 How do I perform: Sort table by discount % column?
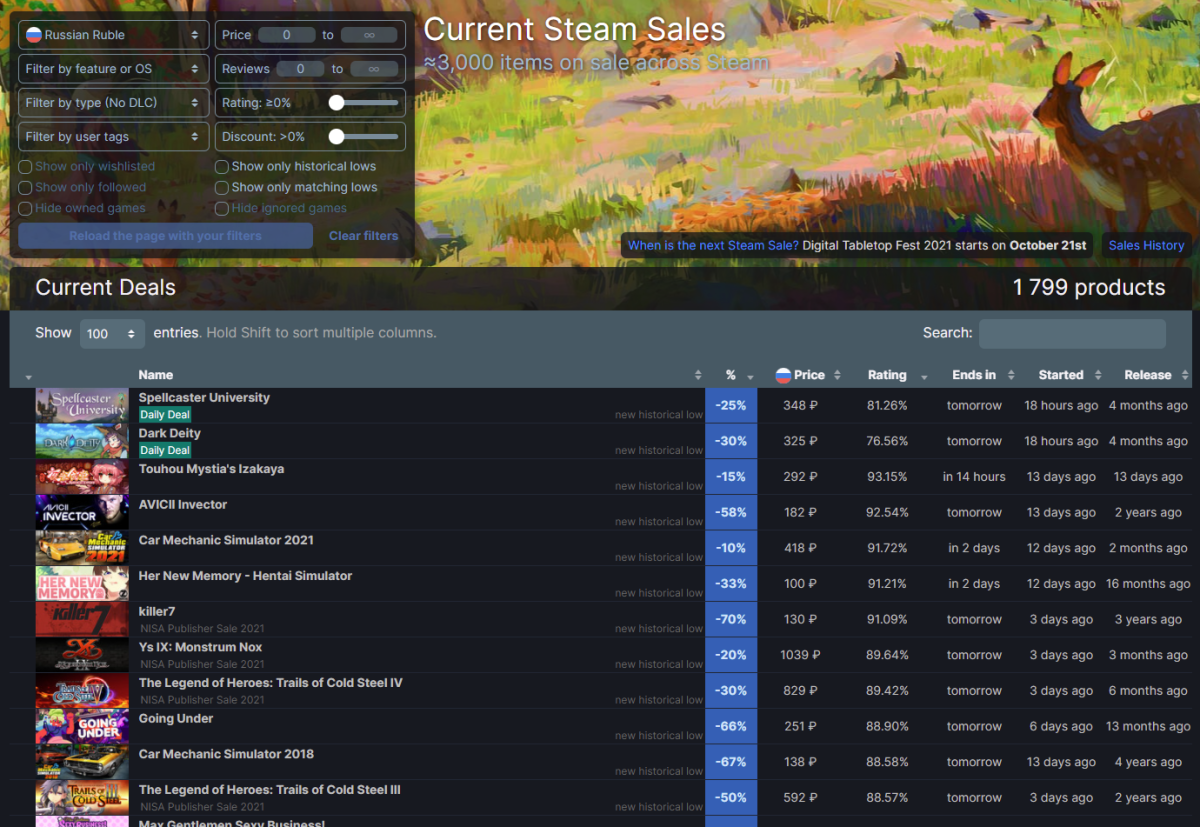click(732, 375)
